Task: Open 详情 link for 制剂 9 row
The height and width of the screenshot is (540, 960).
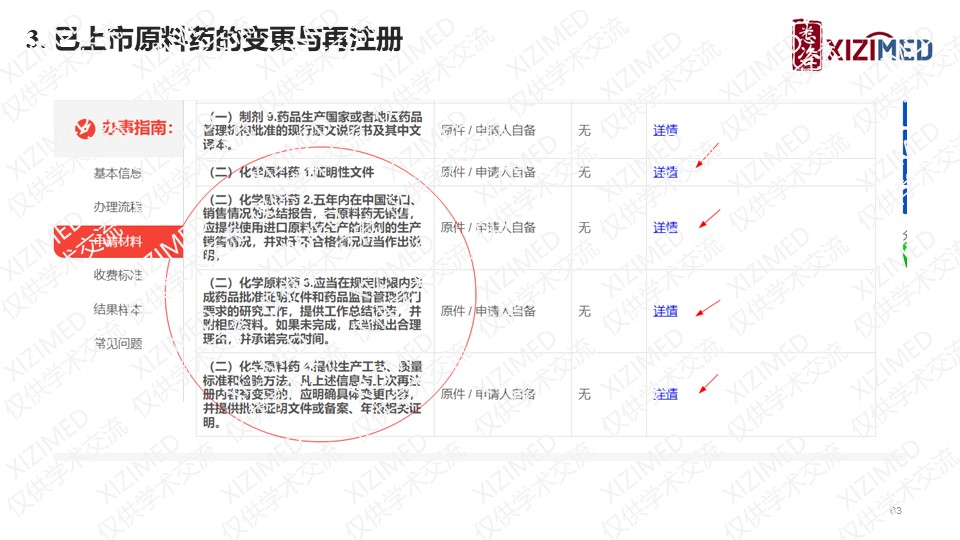Action: 665,130
